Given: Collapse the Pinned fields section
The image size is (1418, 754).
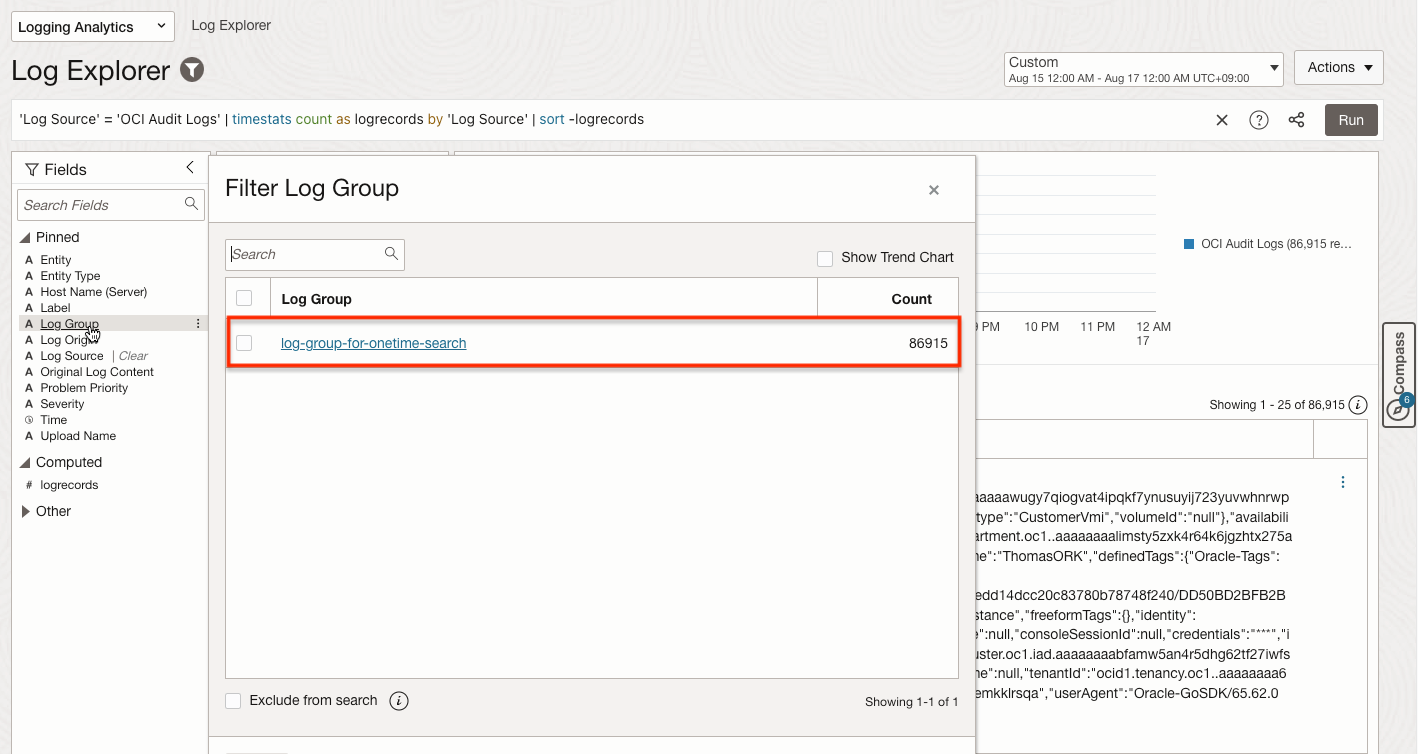Looking at the screenshot, I should tap(25, 238).
